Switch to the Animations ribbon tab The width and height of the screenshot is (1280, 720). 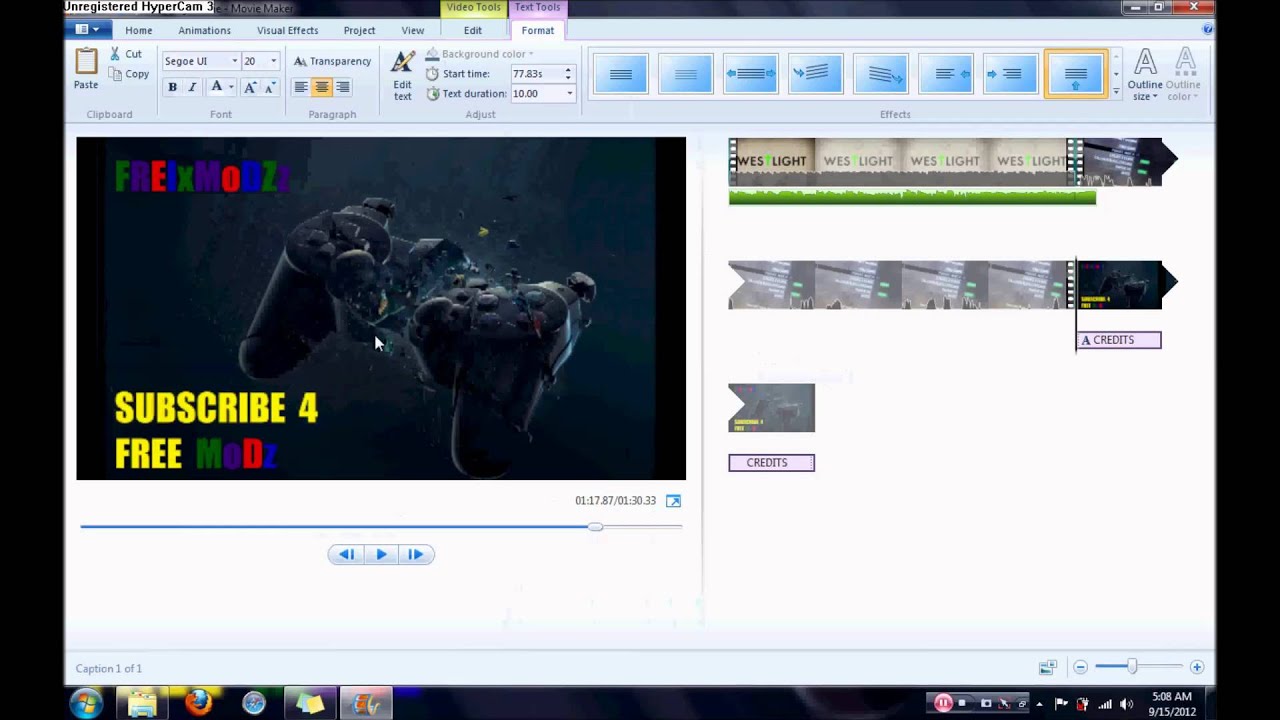[204, 30]
